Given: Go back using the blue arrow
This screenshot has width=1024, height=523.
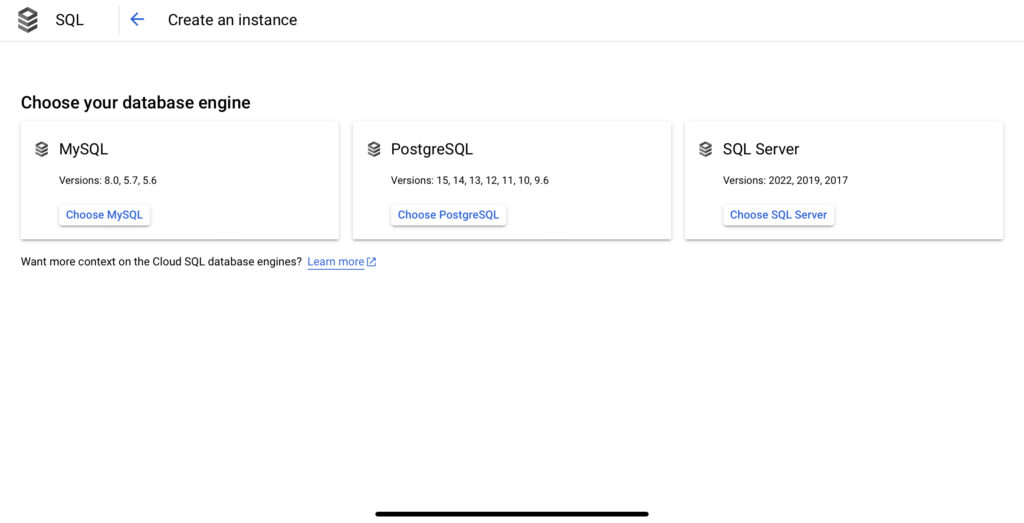Looking at the screenshot, I should 137,20.
